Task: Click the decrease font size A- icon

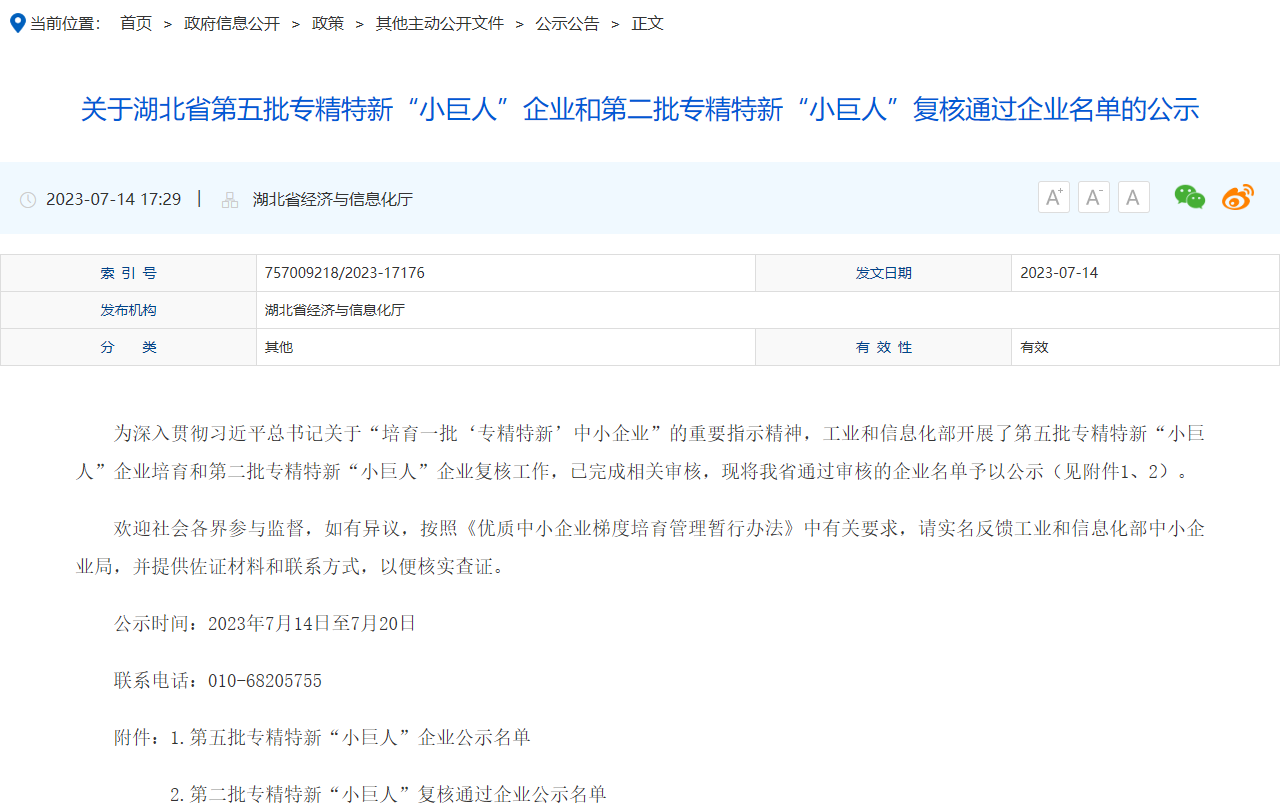Action: tap(1093, 198)
